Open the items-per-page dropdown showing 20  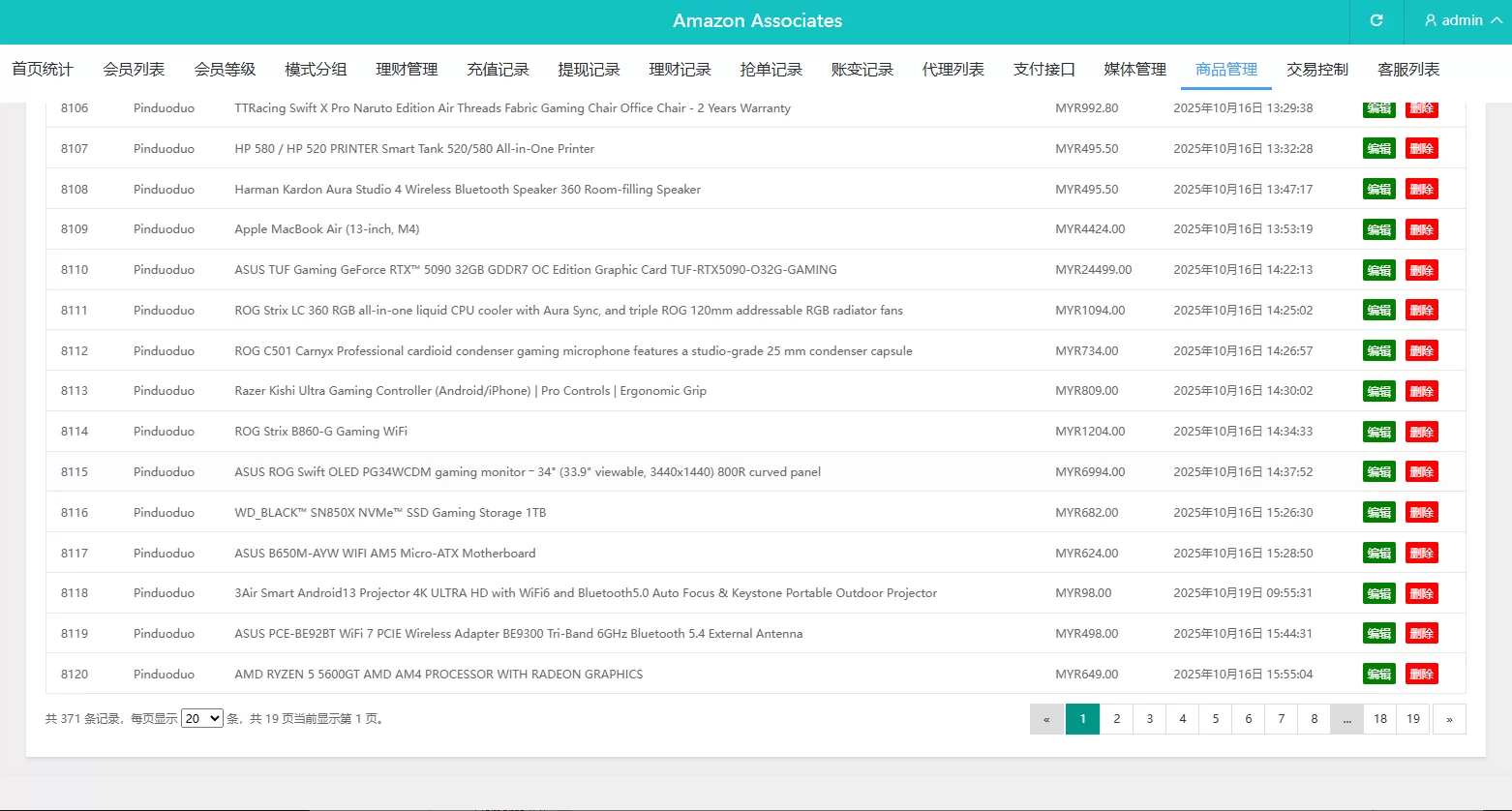(201, 718)
